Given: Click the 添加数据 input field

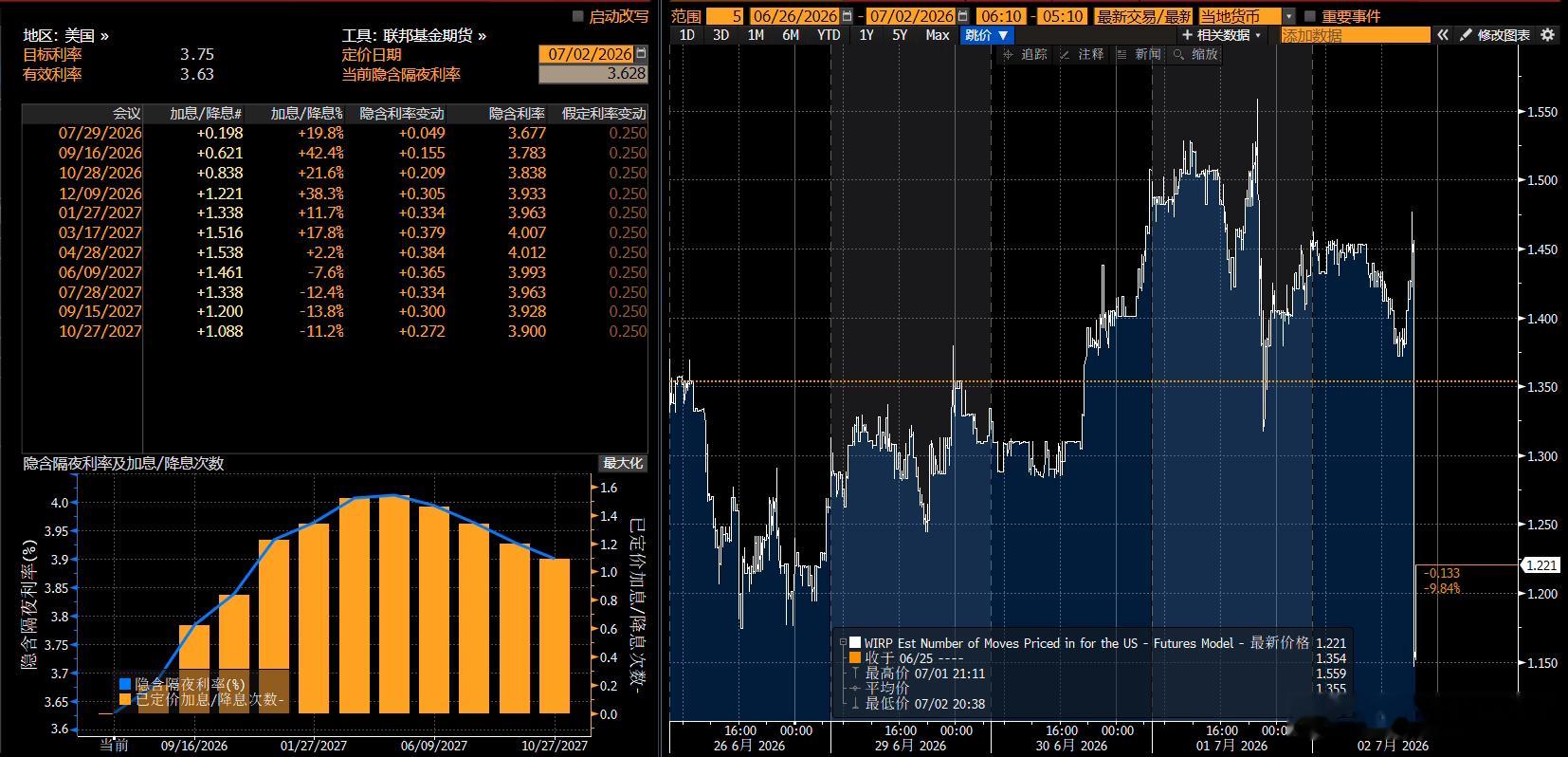Looking at the screenshot, I should point(1355,35).
